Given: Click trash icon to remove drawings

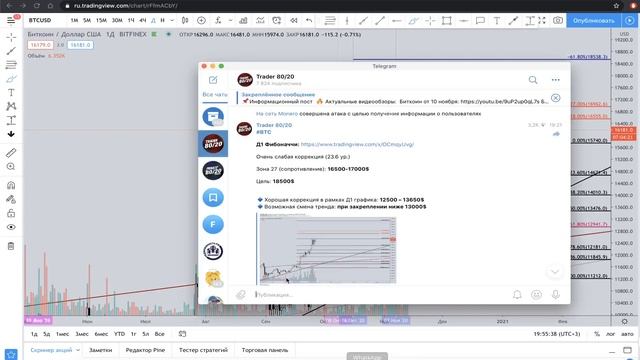Looking at the screenshot, I should [11, 246].
